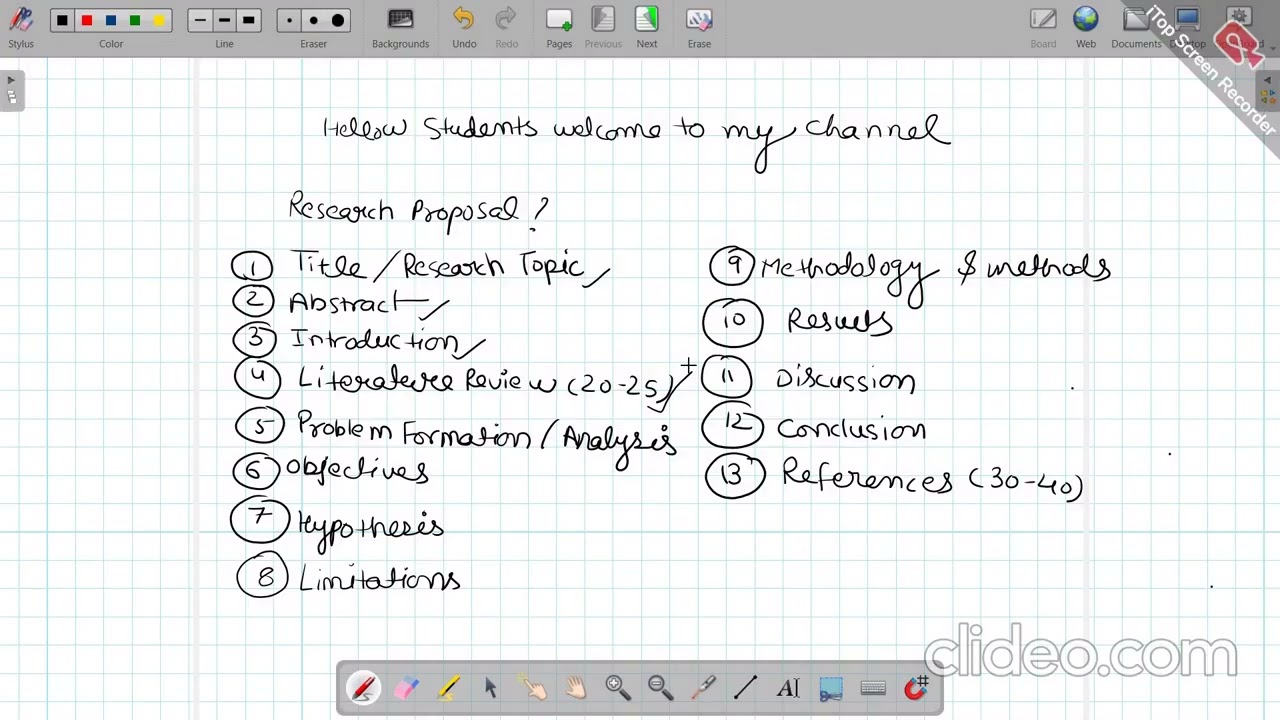Choose the medium line width

point(224,20)
